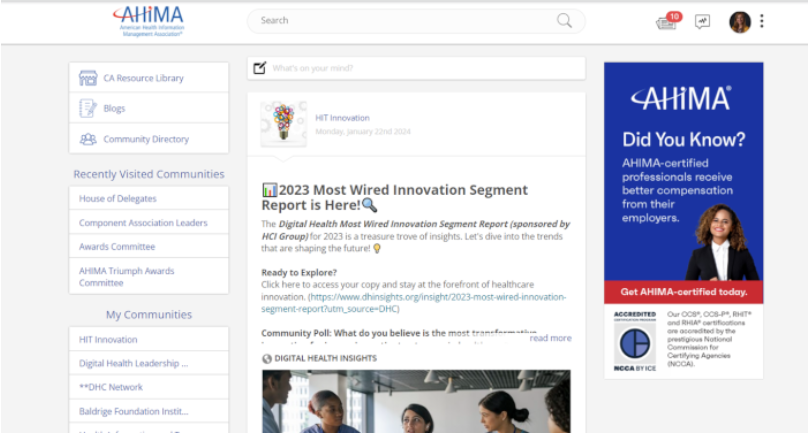The width and height of the screenshot is (808, 433).
Task: Click the CA Resource Library icon
Action: click(x=88, y=78)
